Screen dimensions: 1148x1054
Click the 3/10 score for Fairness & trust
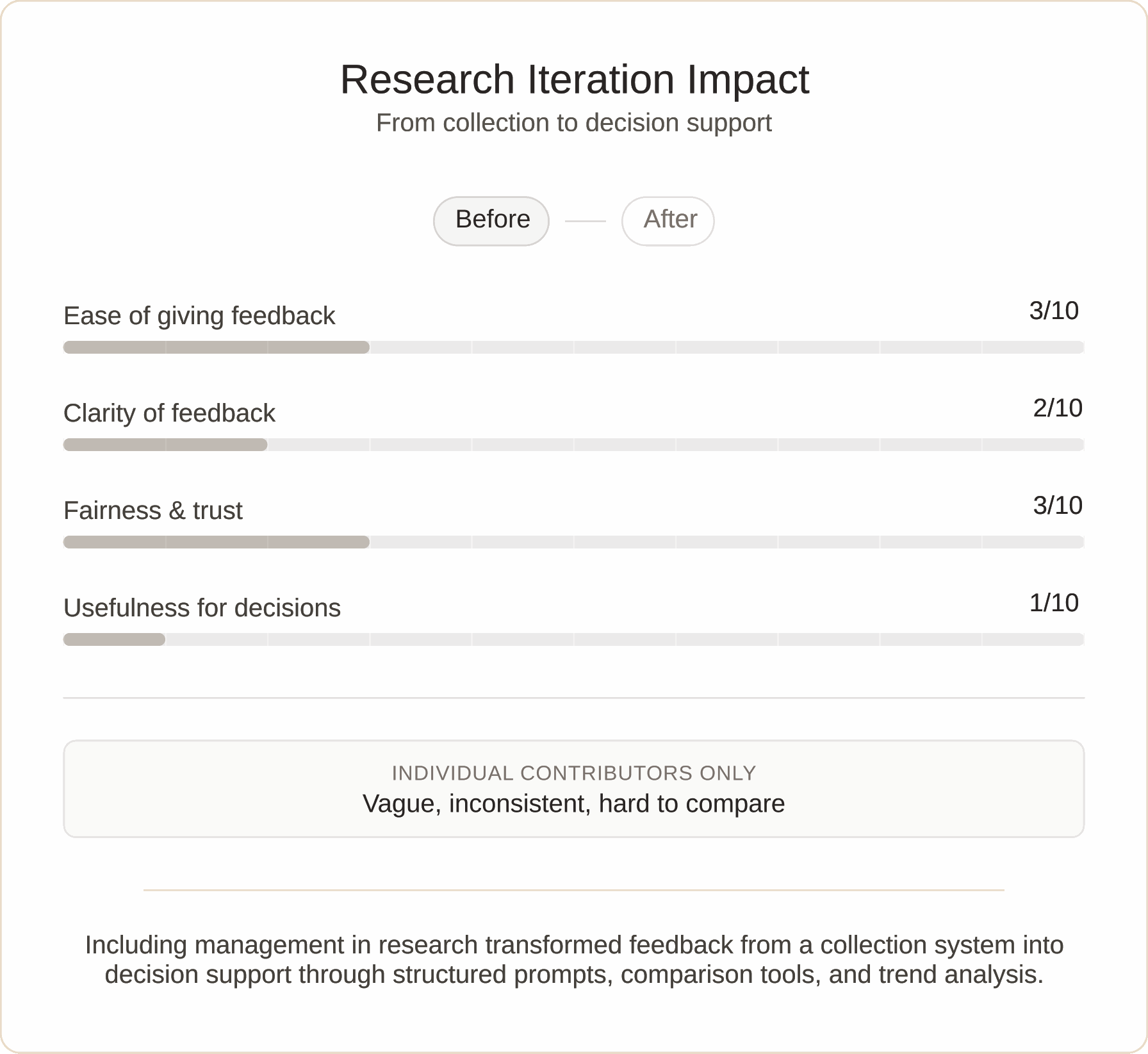click(x=1058, y=506)
